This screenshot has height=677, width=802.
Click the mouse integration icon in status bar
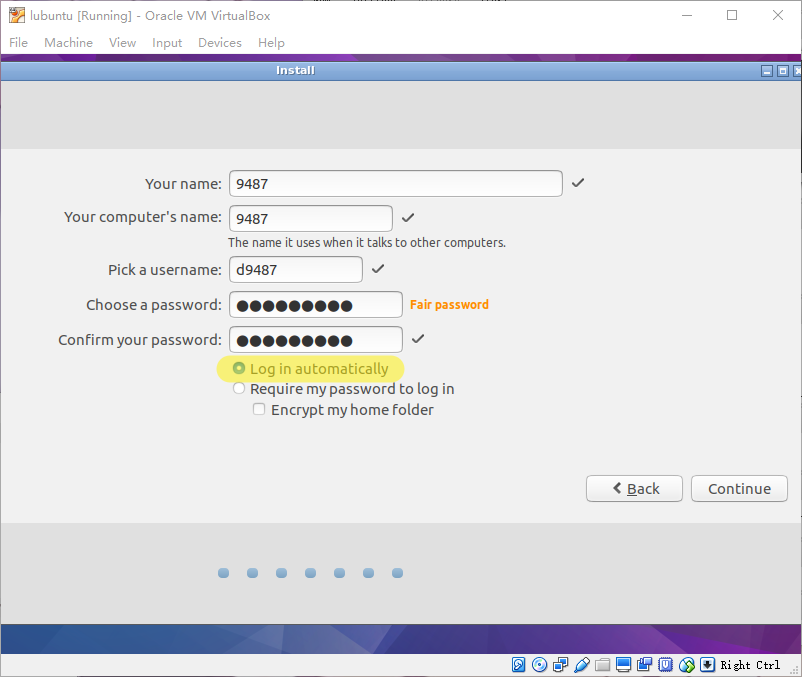coord(687,665)
